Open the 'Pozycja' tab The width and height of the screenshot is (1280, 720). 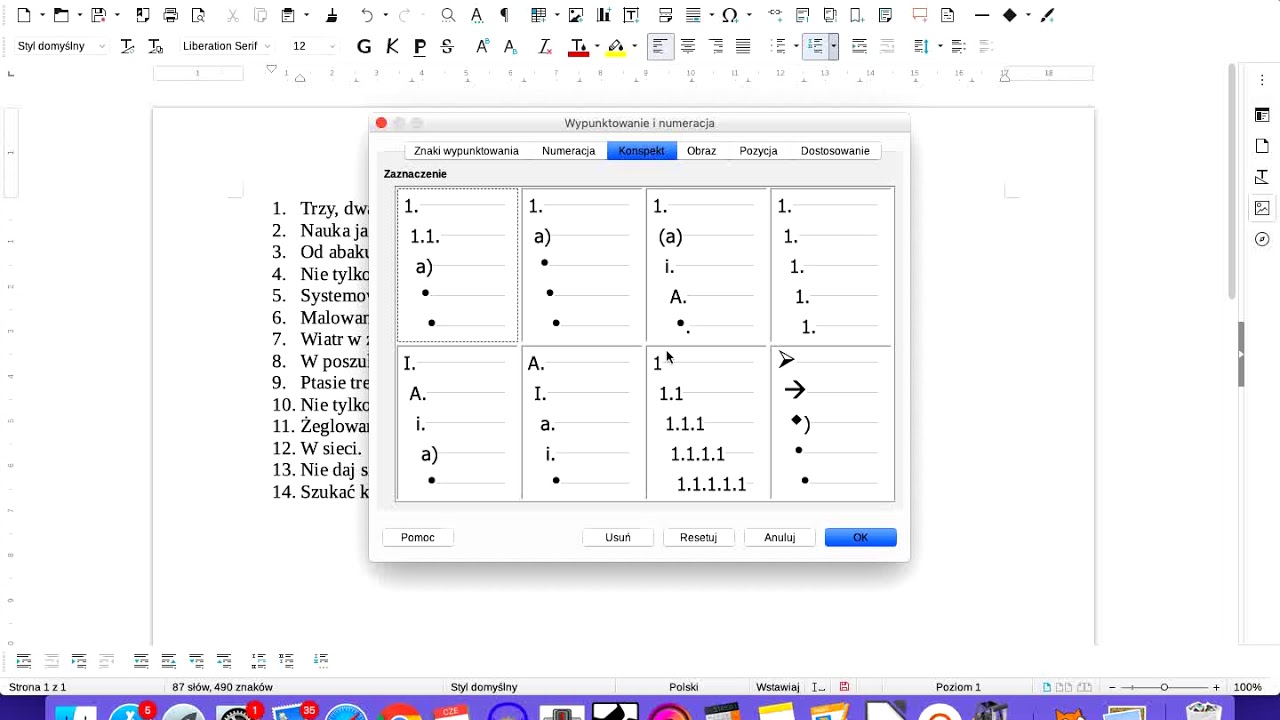click(758, 151)
